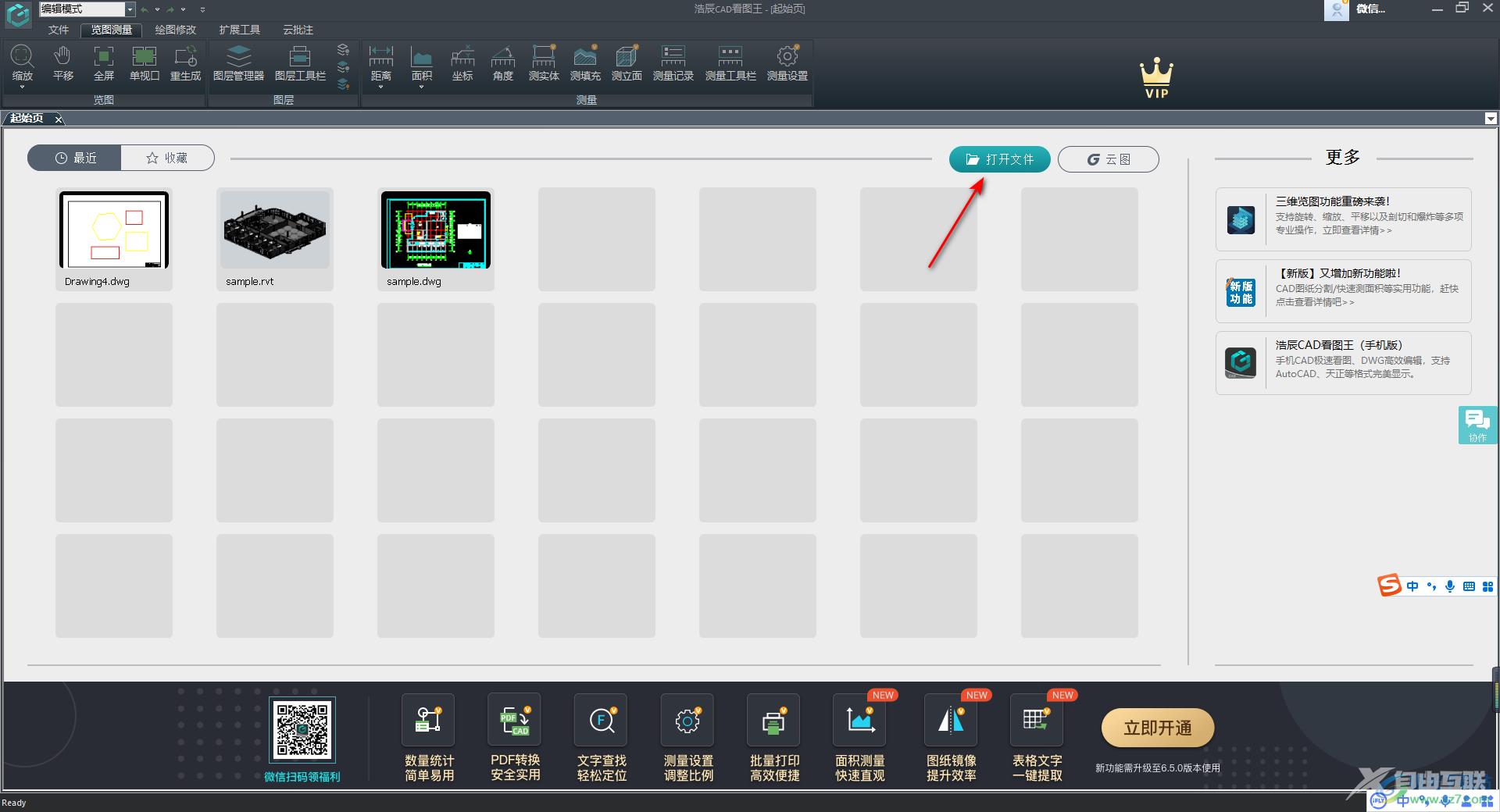The width and height of the screenshot is (1500, 812).
Task: Open 测量设置 measurement settings
Action: (787, 62)
